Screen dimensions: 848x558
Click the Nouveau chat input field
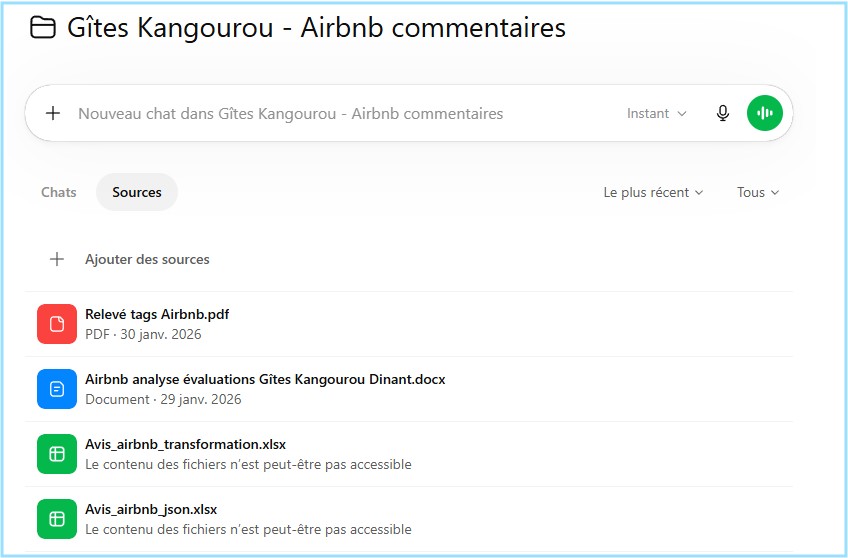tap(291, 114)
